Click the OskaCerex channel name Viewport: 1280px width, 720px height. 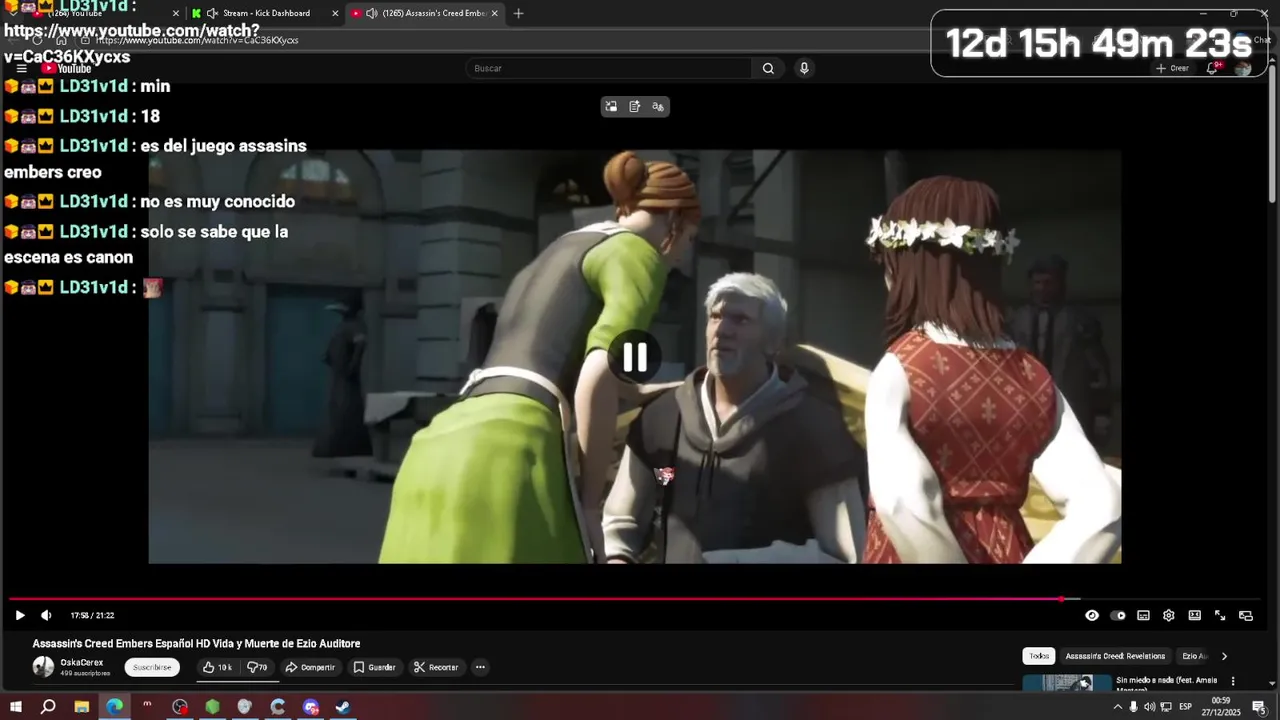click(x=82, y=662)
